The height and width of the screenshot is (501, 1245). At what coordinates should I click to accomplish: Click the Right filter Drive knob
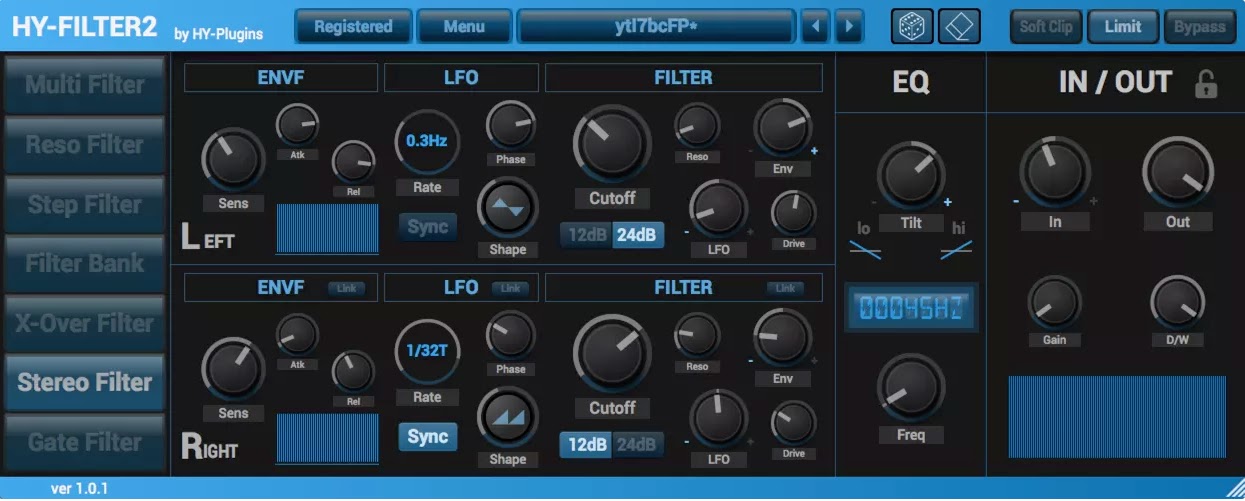[794, 423]
